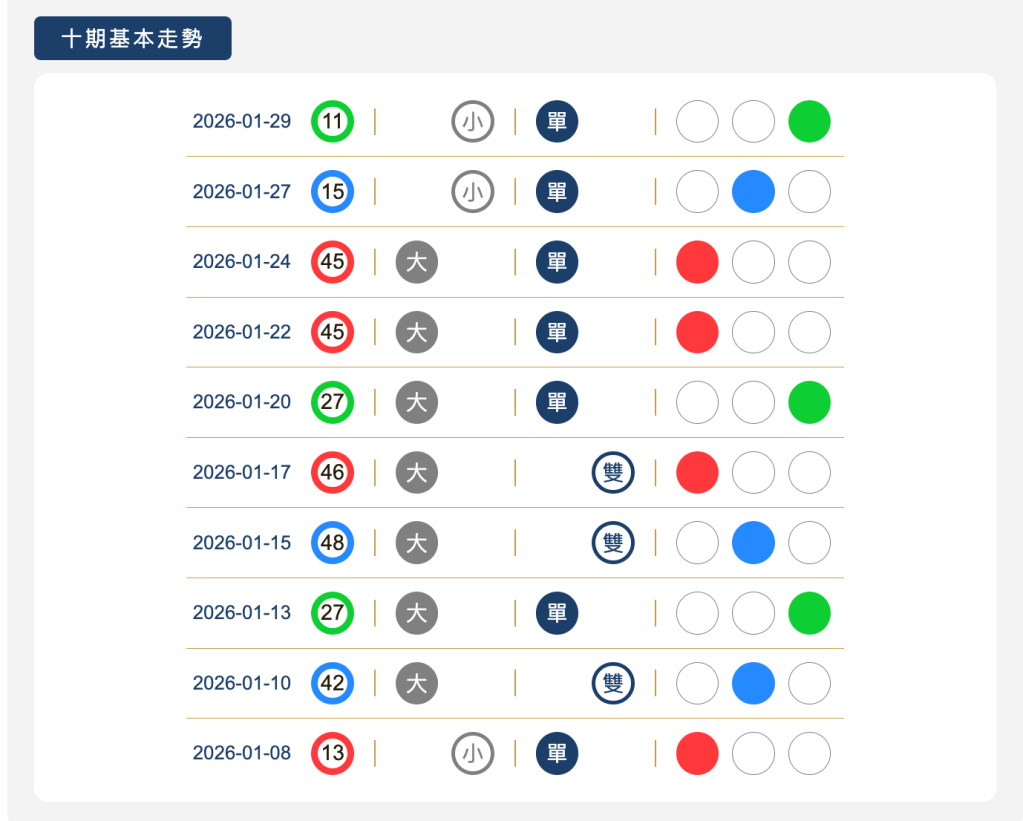This screenshot has height=821, width=1023.
Task: Click blue number 48 ball
Action: [333, 542]
